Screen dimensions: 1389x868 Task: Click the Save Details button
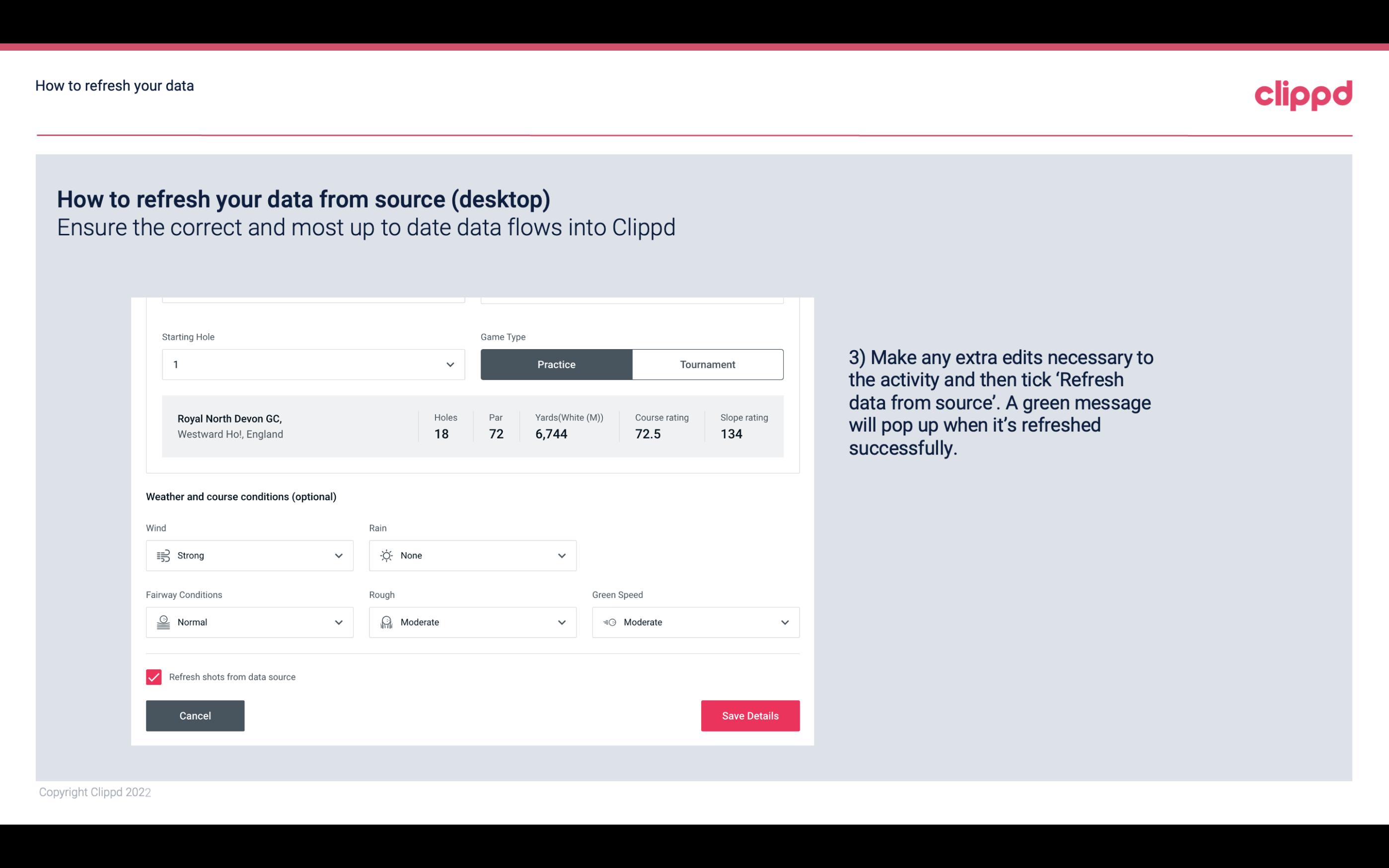[750, 716]
